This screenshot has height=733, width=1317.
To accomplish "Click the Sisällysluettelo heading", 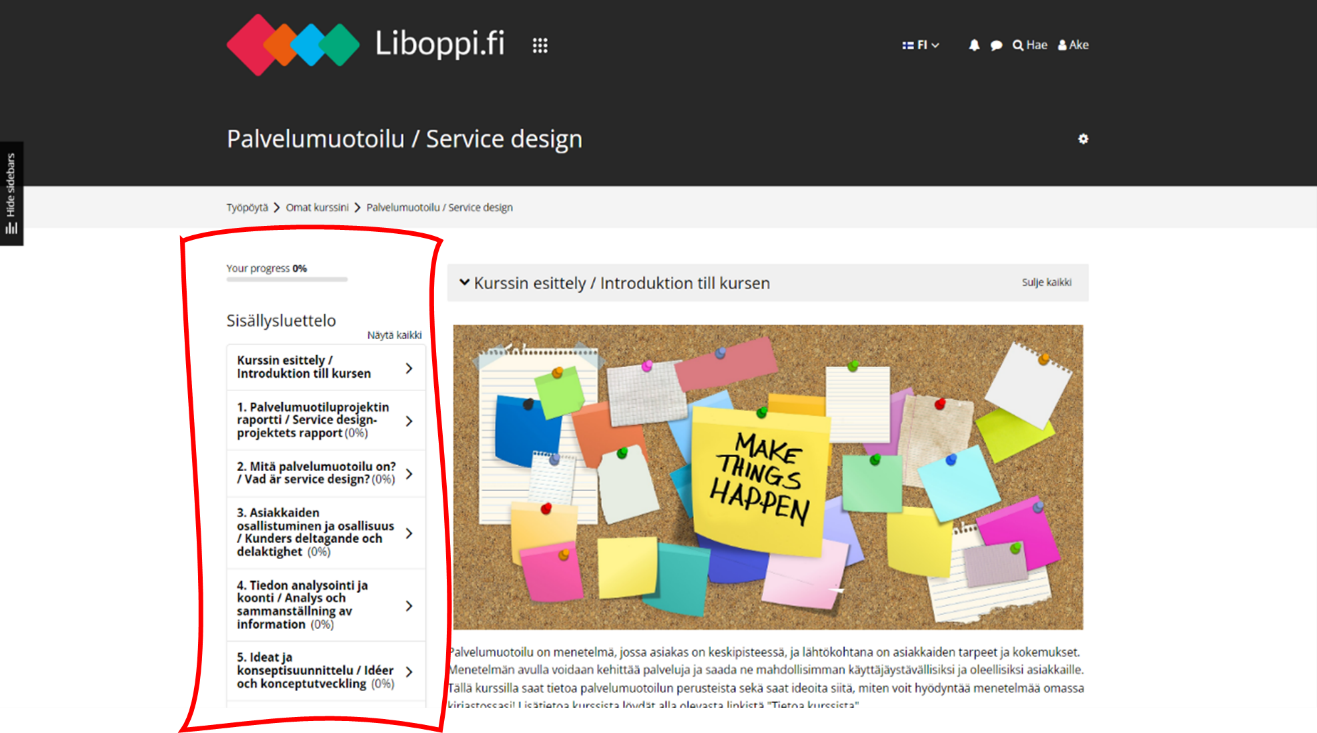I will pos(281,321).
